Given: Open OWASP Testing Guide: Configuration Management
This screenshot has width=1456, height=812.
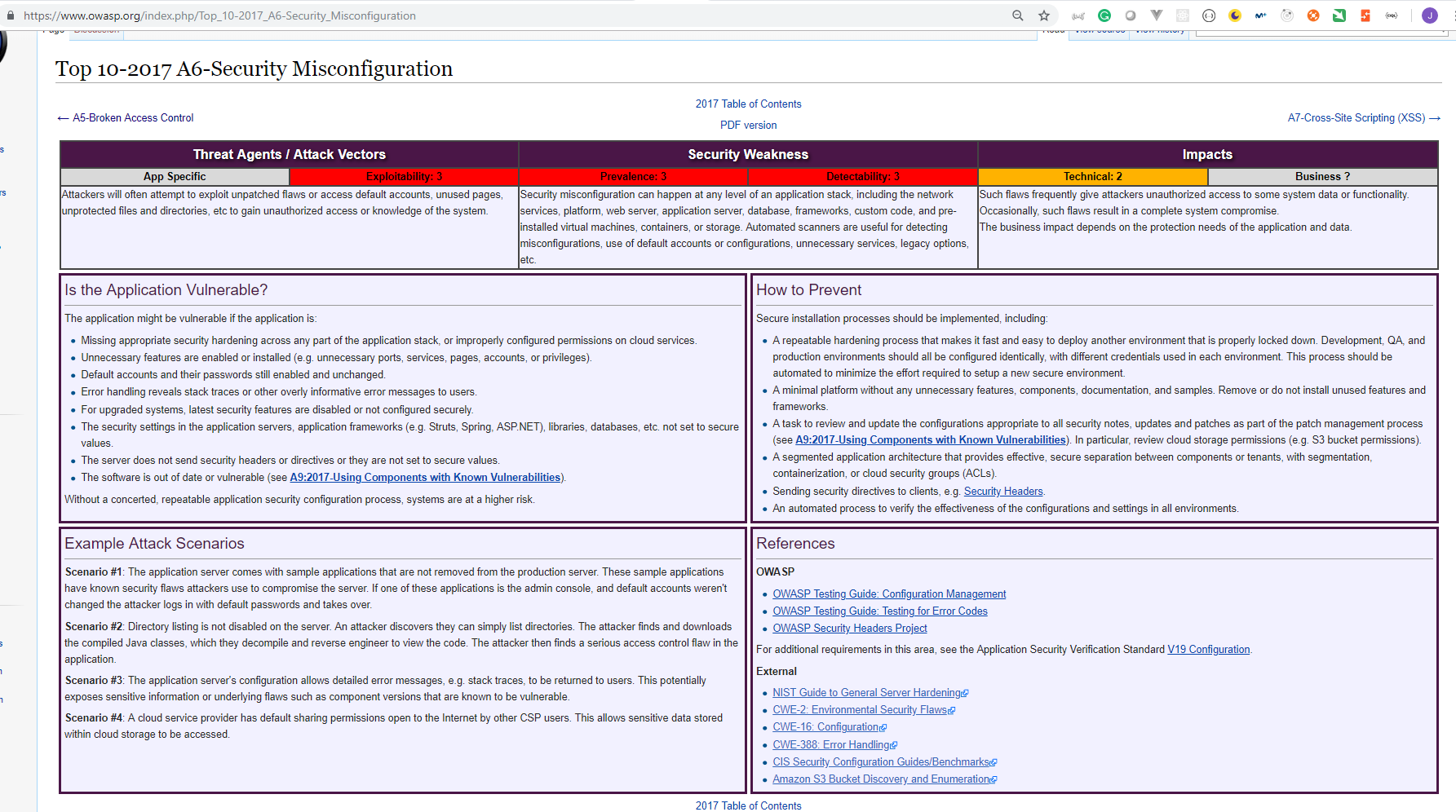Looking at the screenshot, I should coord(889,594).
